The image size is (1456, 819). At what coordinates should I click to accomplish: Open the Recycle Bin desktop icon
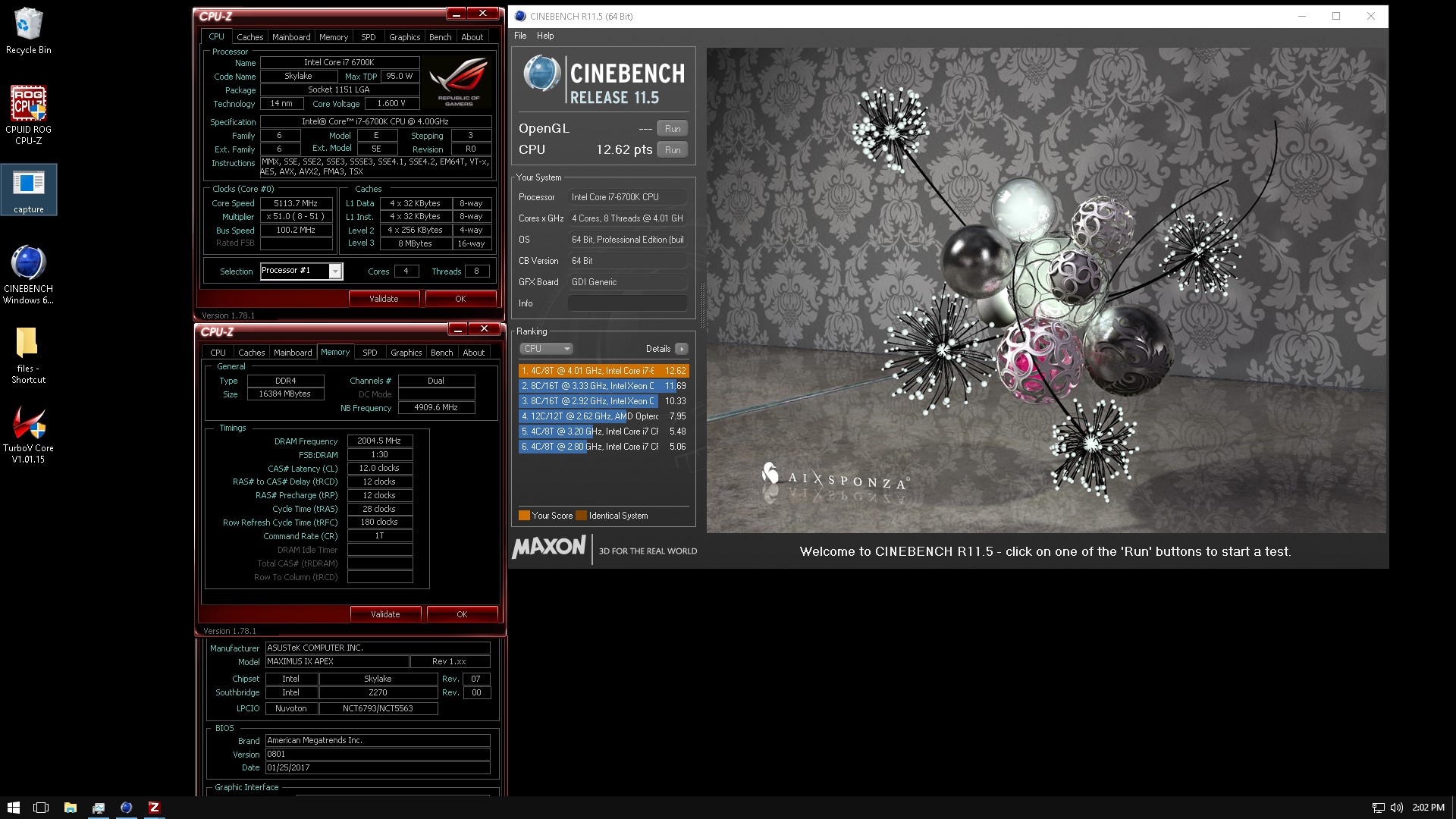coord(28,31)
